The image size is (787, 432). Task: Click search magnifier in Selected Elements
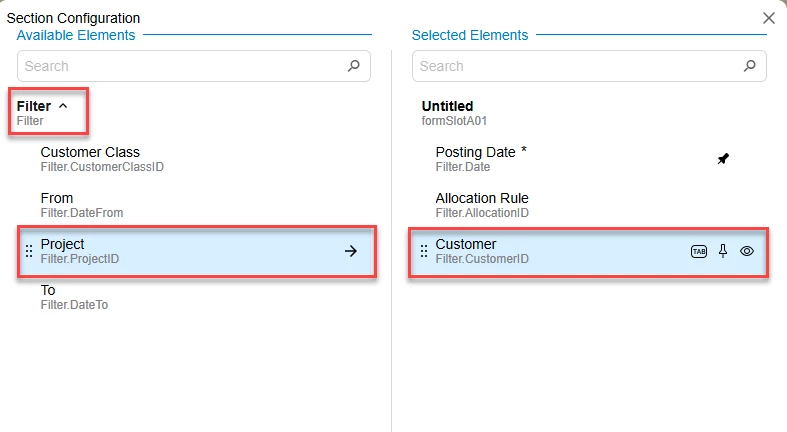point(749,66)
